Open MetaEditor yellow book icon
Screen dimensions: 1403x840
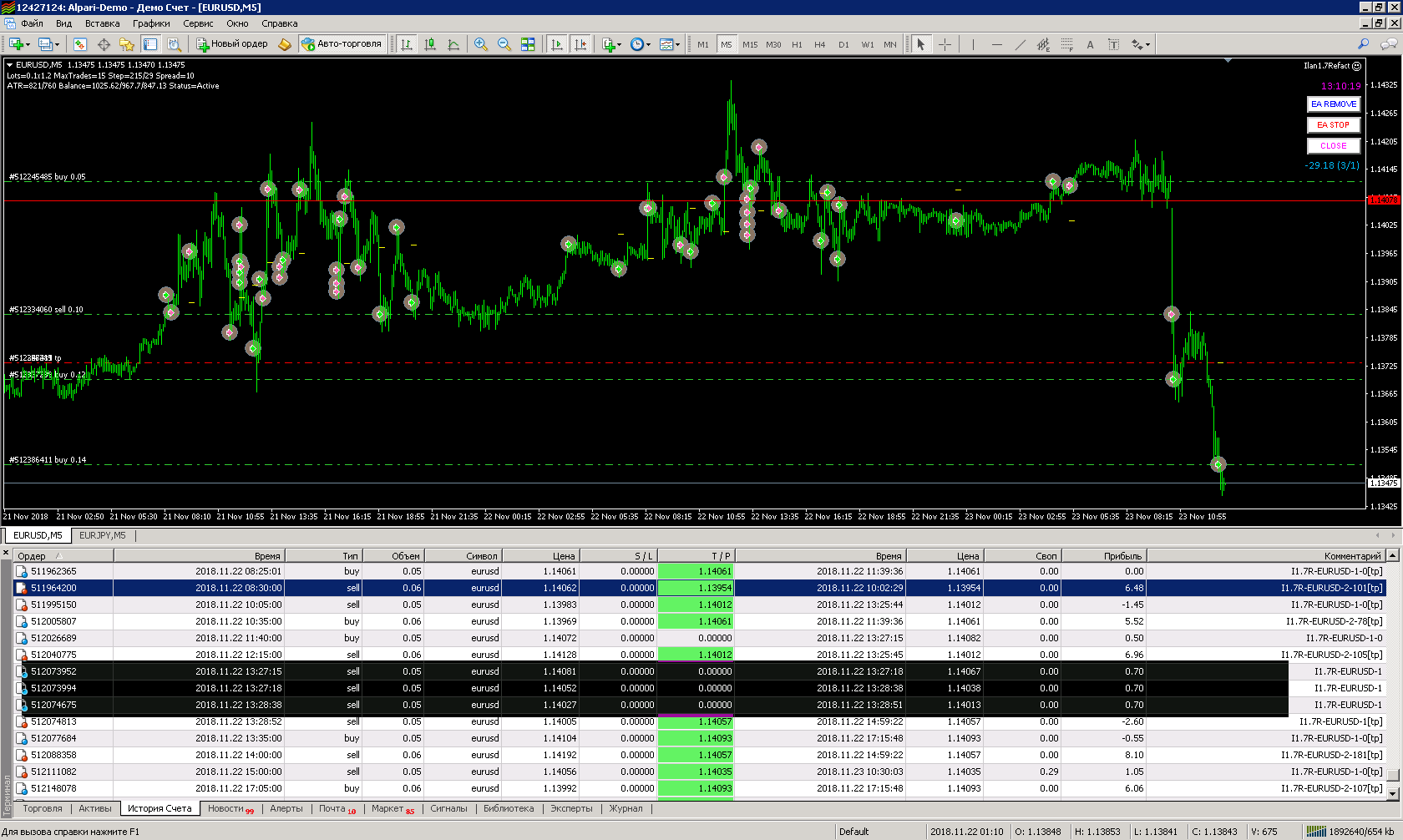coord(285,44)
